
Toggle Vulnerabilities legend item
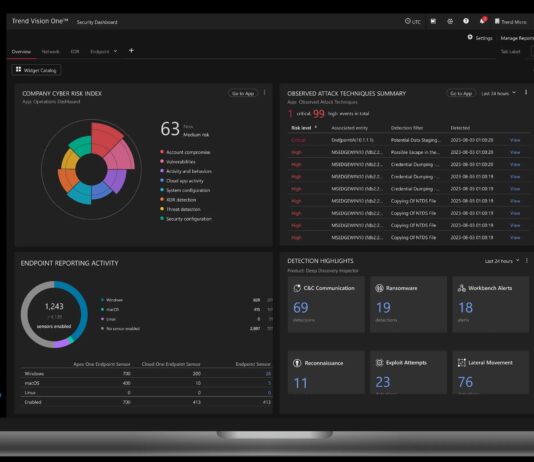click(x=178, y=162)
